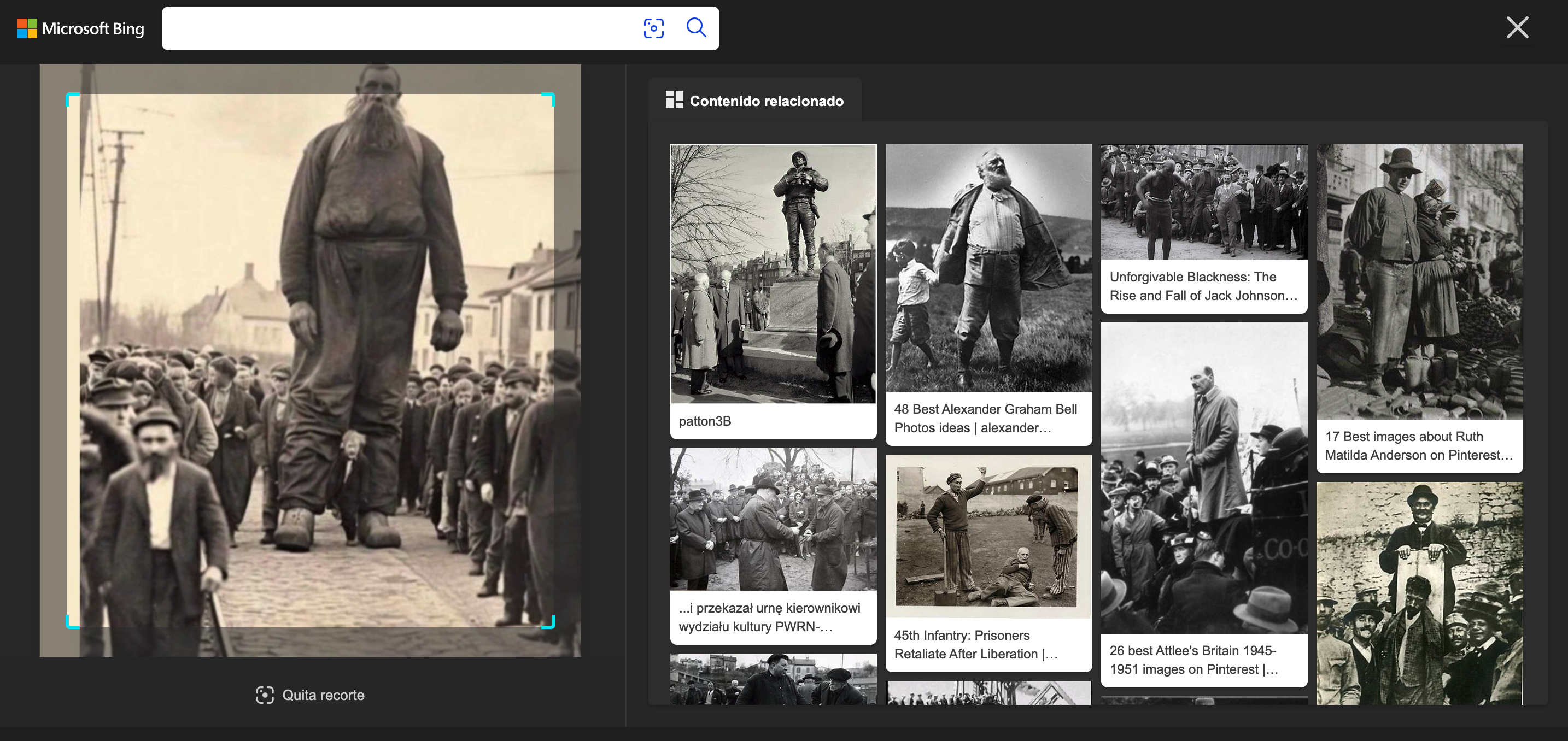Click in the Bing search text box
Screen dimensions: 1568x741
(x=396, y=28)
